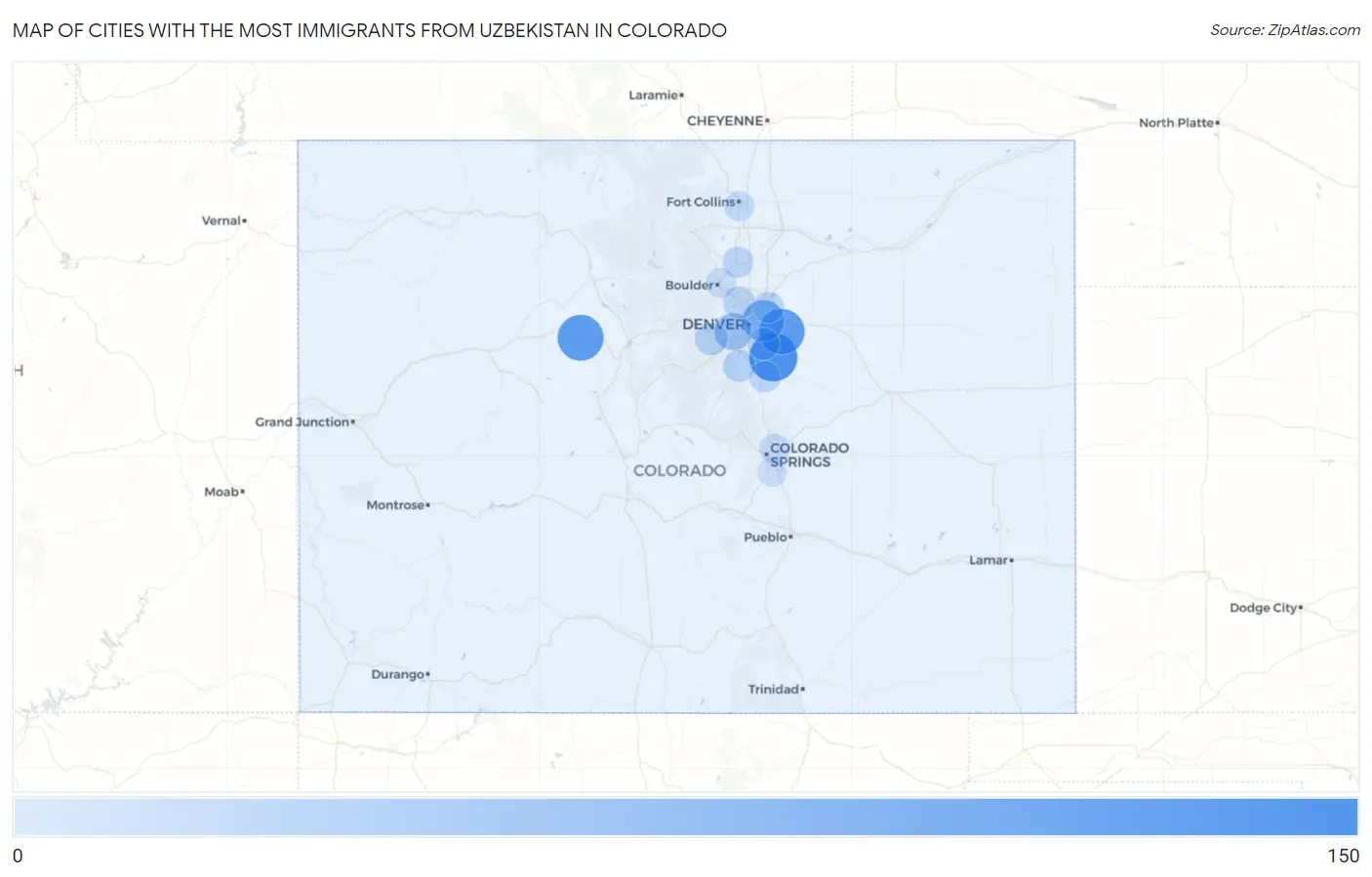Click the light bubble north of Boulder
This screenshot has height=877, width=1372.
[738, 262]
